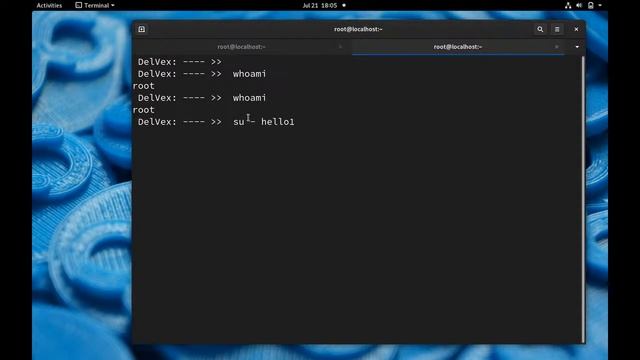Open a new terminal tab icon
The image size is (640, 360).
pyautogui.click(x=142, y=29)
